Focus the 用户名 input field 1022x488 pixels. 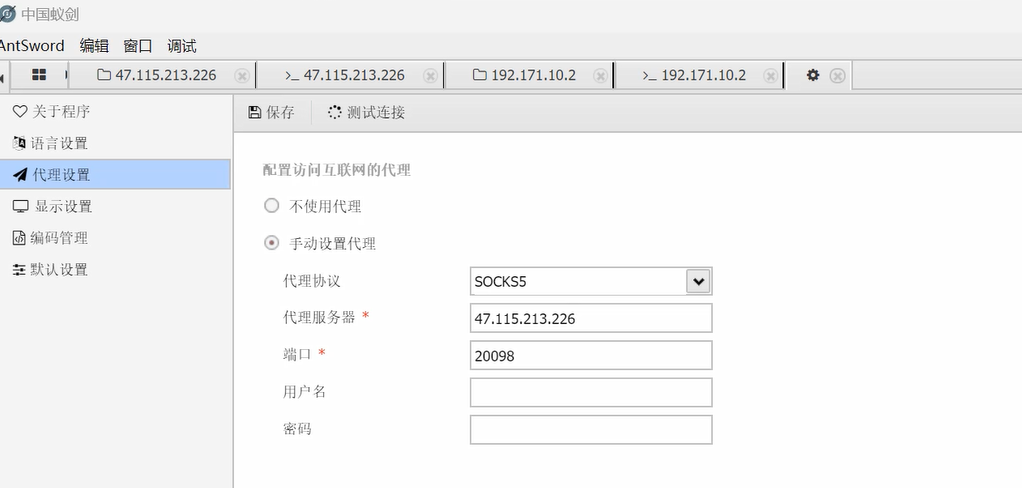pos(591,392)
